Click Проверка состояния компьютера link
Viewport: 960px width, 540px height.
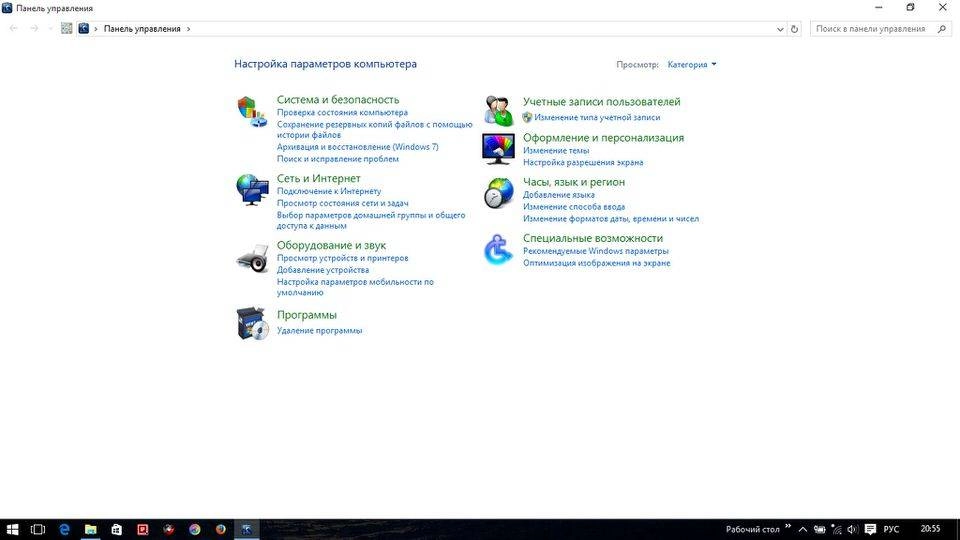342,113
